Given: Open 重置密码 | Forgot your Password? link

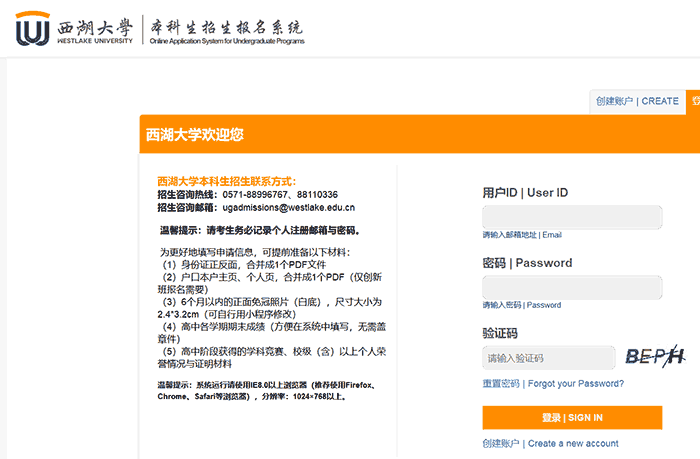Looking at the screenshot, I should [x=553, y=384].
